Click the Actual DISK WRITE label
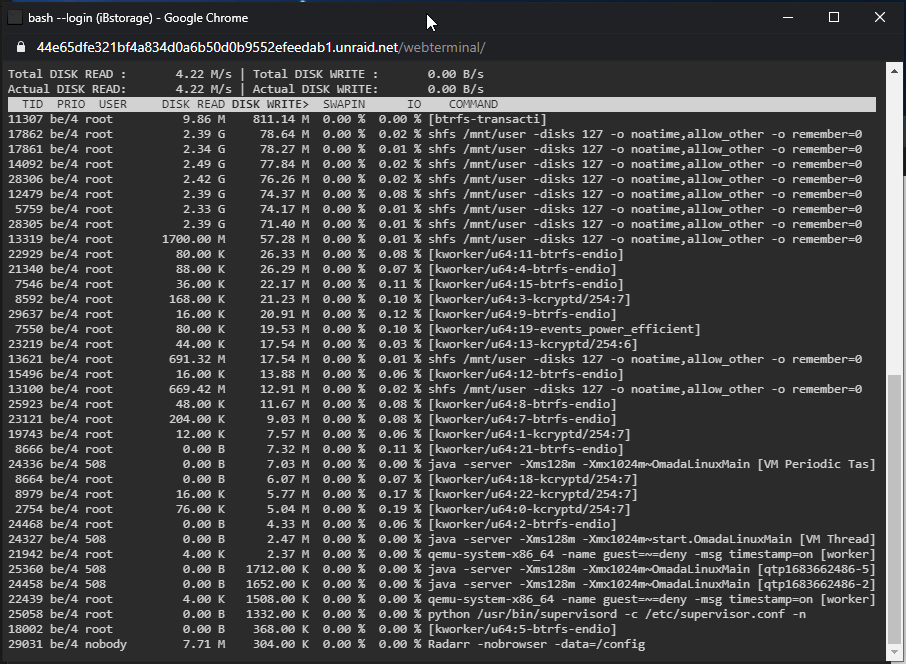 point(315,90)
